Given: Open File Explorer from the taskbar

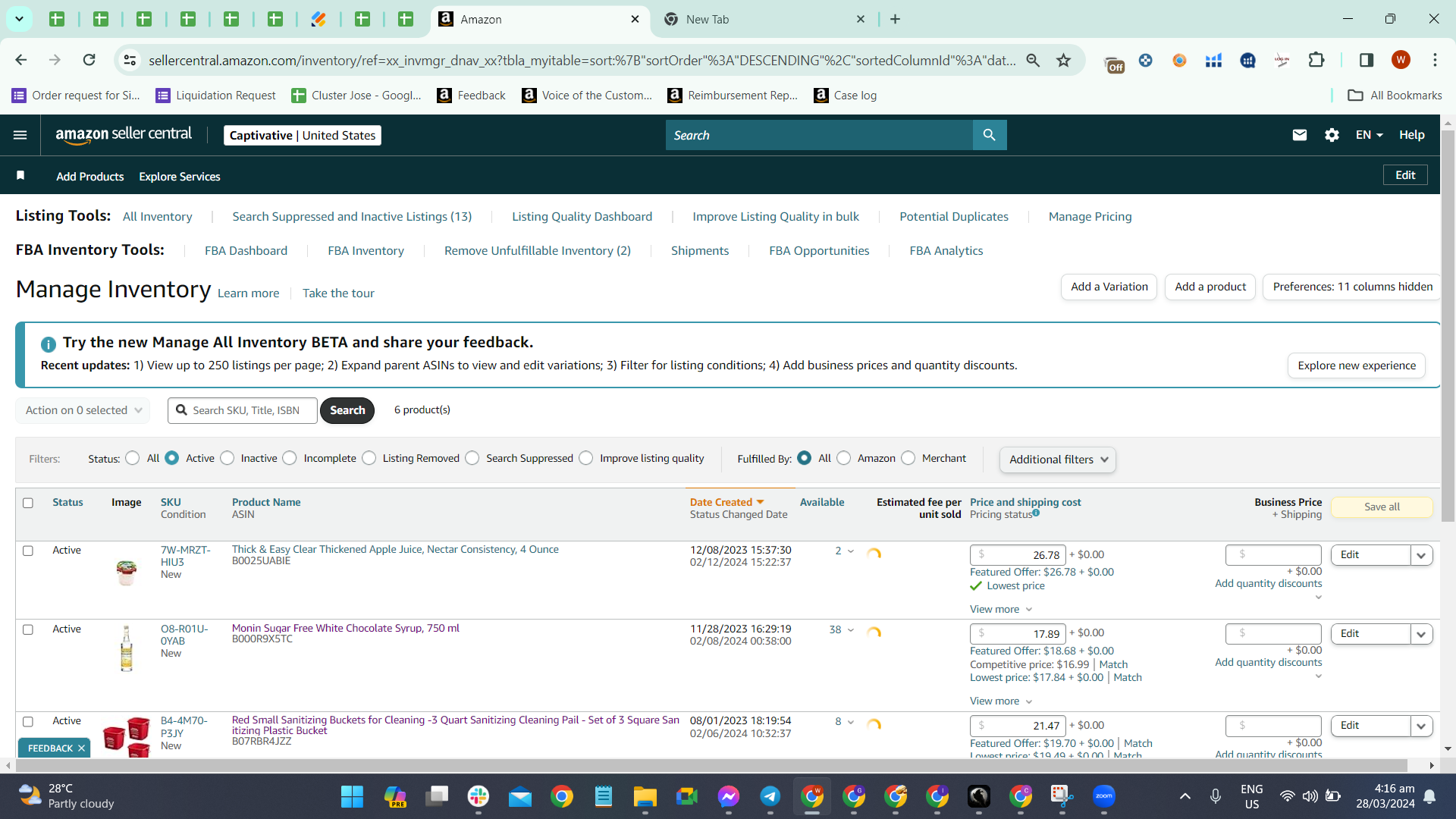Looking at the screenshot, I should 645,796.
